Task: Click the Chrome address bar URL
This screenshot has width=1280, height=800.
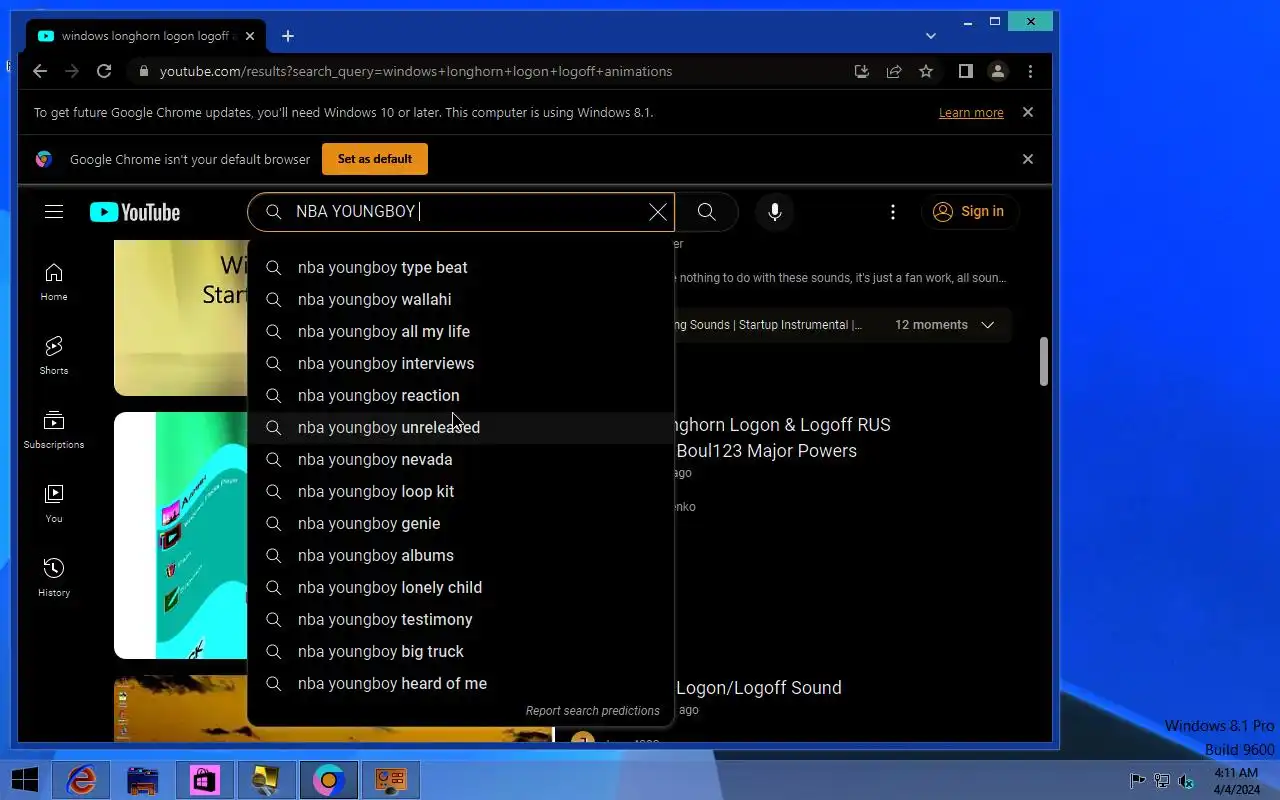Action: [416, 71]
